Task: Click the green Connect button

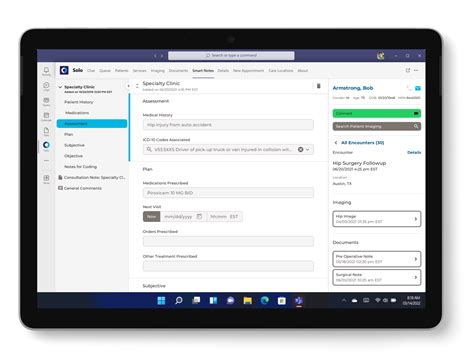Action: tap(377, 113)
